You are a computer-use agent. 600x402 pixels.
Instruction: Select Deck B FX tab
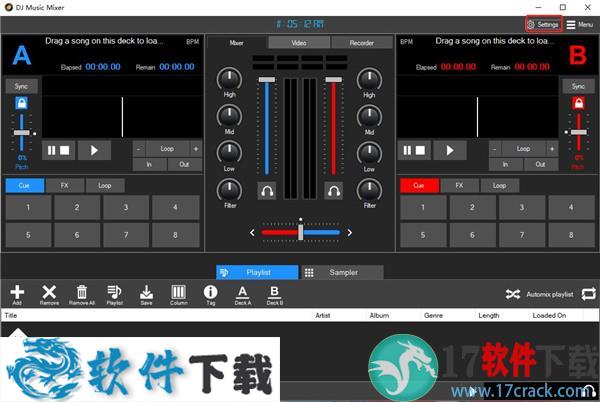point(460,186)
